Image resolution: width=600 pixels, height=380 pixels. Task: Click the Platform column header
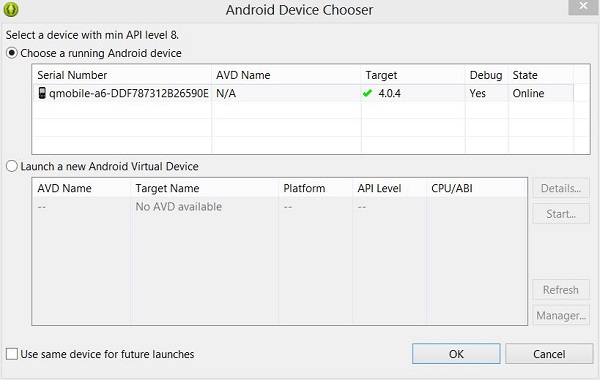point(315,188)
